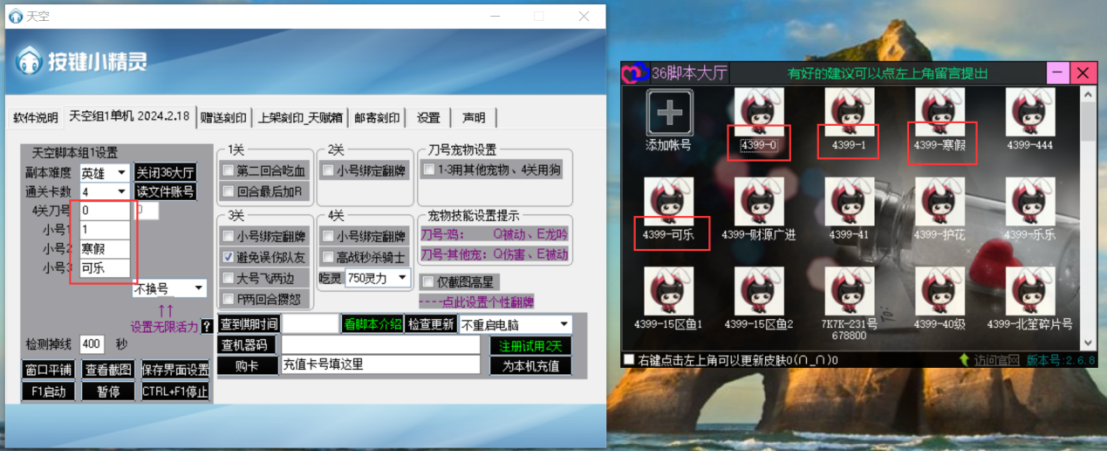Enable 第二回合吃血 checkbox

(x=229, y=170)
